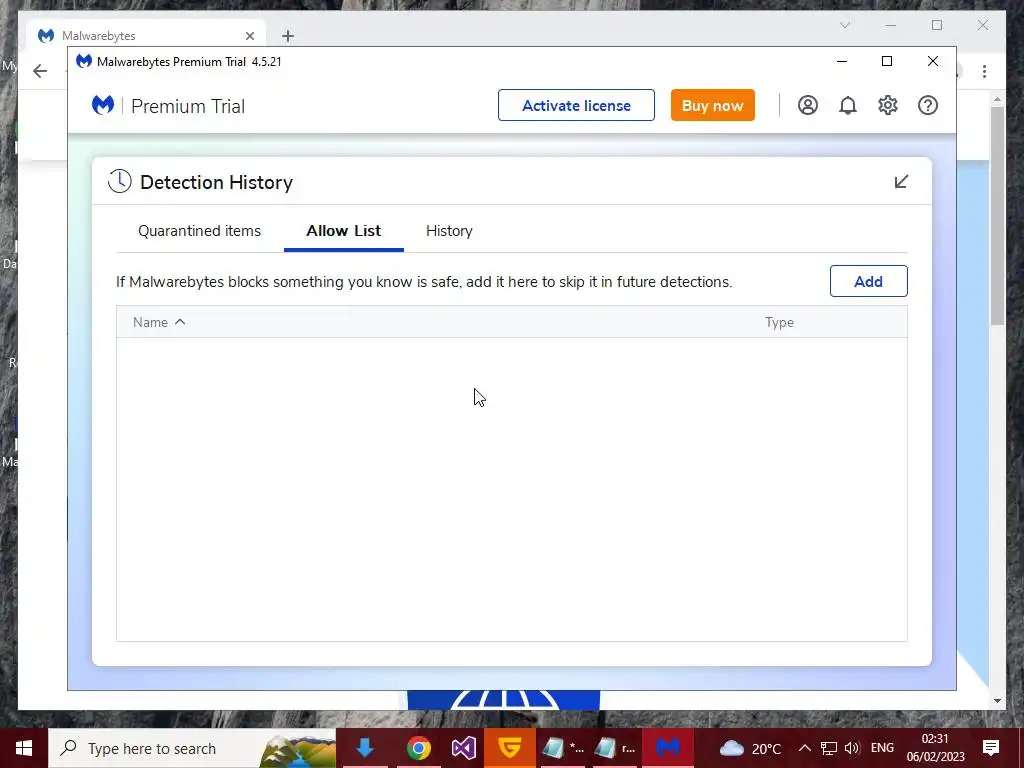Click the taskbar search box
The height and width of the screenshot is (768, 1024).
192,748
